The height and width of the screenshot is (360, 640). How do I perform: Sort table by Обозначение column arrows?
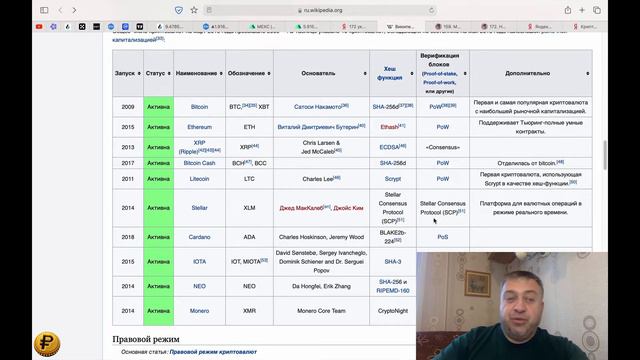tap(269, 73)
